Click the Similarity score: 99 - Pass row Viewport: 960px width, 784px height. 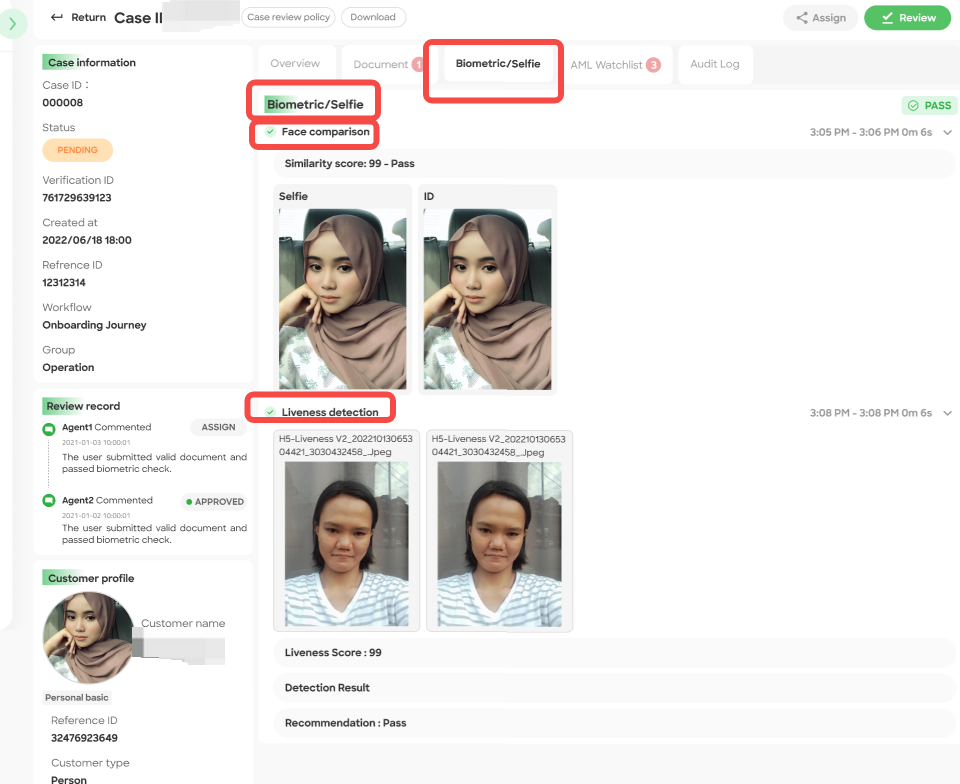click(x=614, y=163)
